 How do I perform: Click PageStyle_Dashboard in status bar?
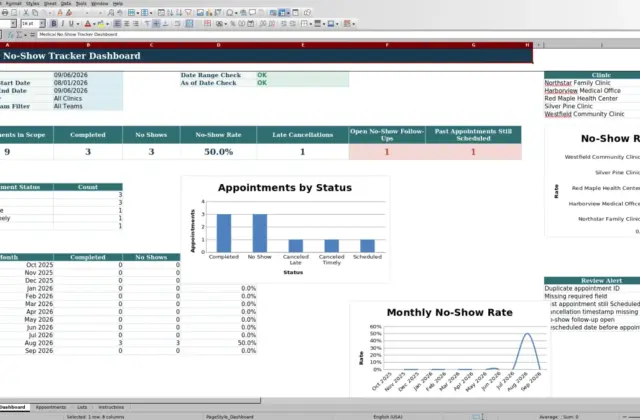click(230, 417)
